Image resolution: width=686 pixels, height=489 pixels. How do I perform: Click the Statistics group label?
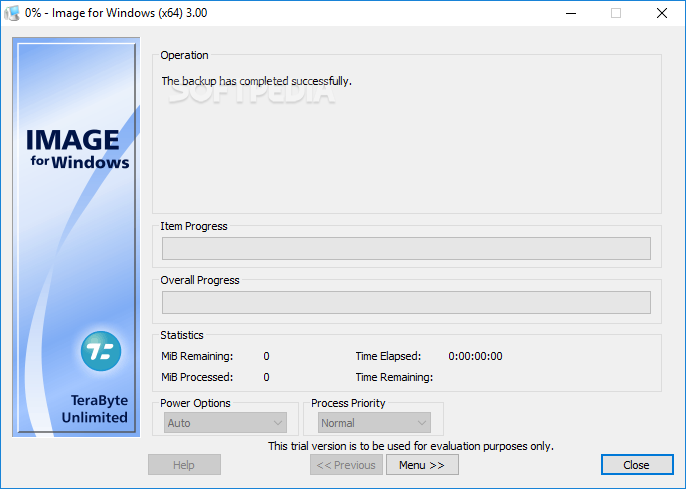pyautogui.click(x=182, y=335)
